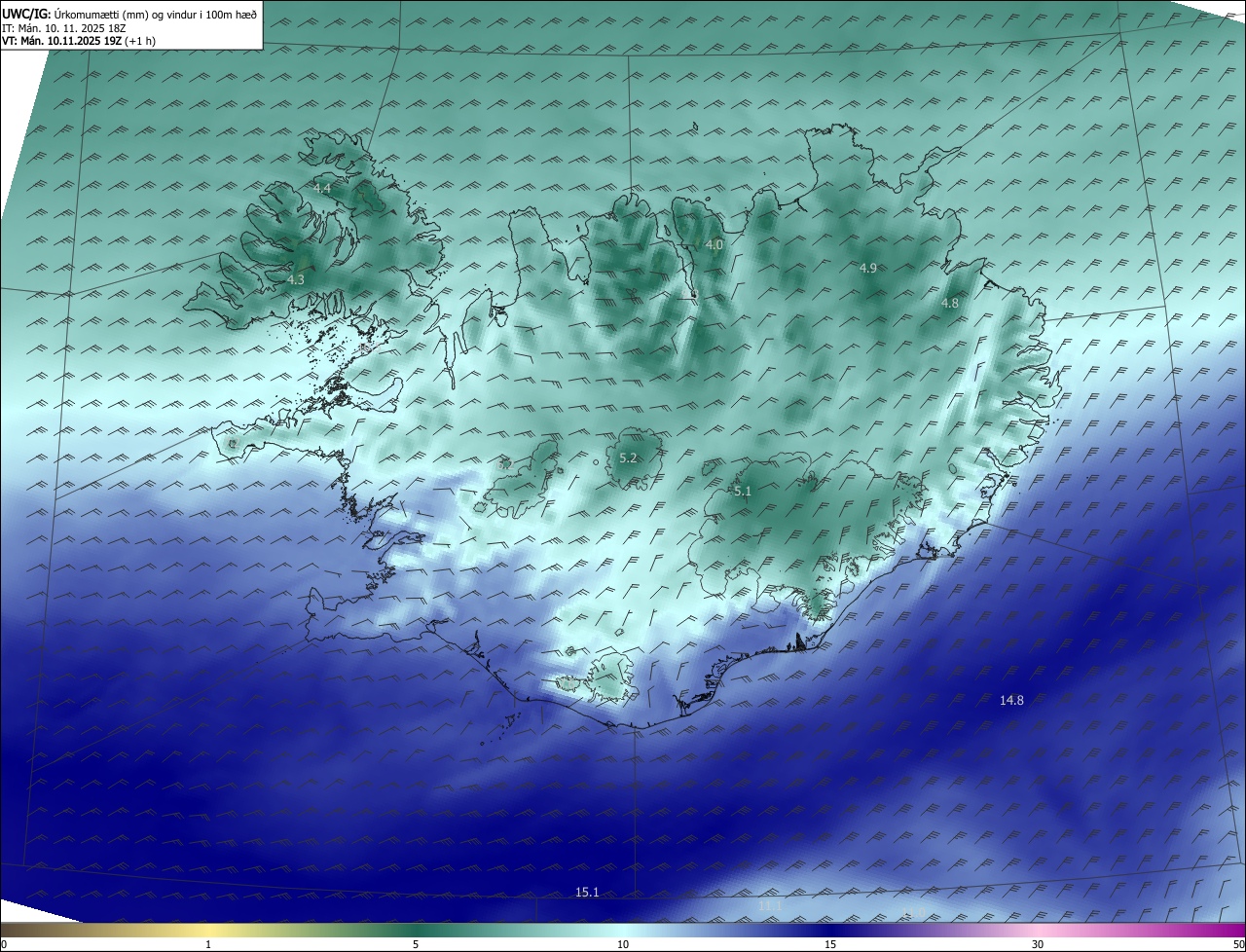Click the 4.4 value in the Westfjords

(322, 189)
